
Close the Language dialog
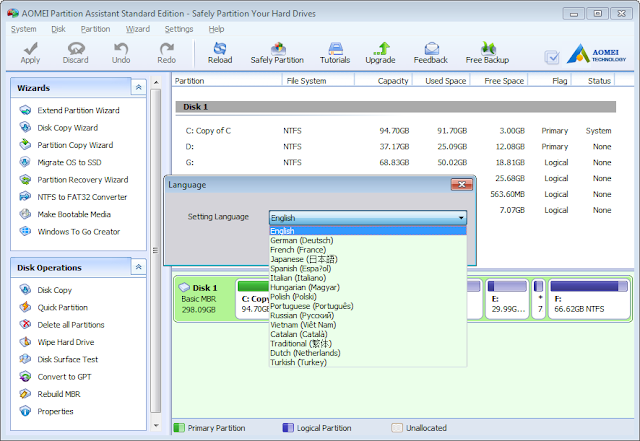(462, 185)
